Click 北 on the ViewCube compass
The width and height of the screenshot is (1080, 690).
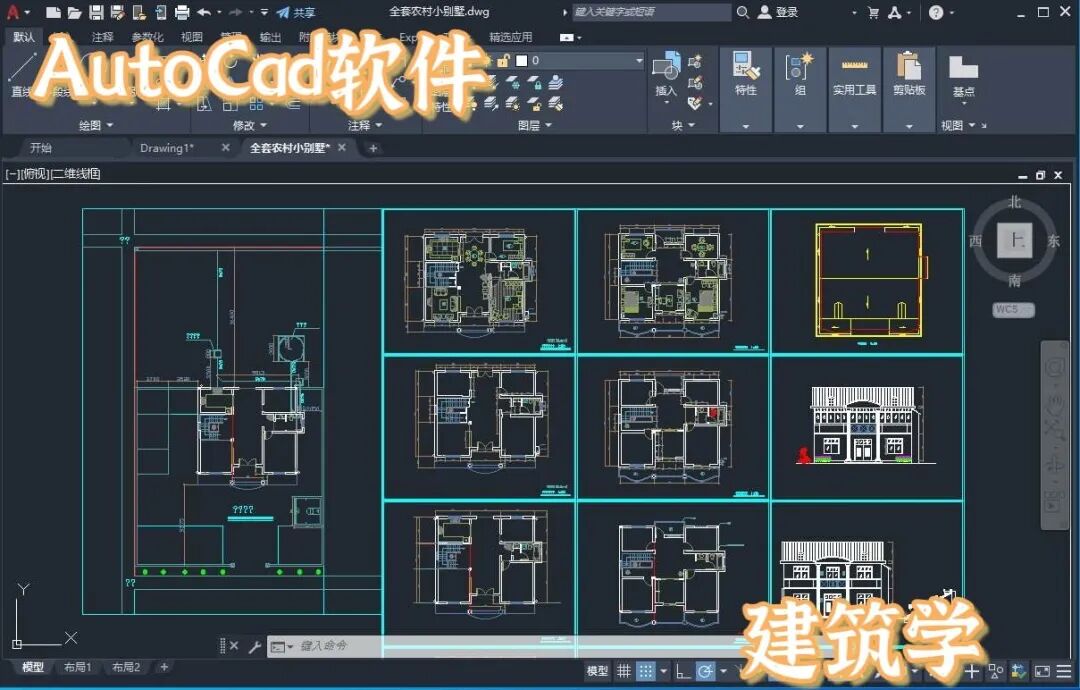click(1015, 202)
